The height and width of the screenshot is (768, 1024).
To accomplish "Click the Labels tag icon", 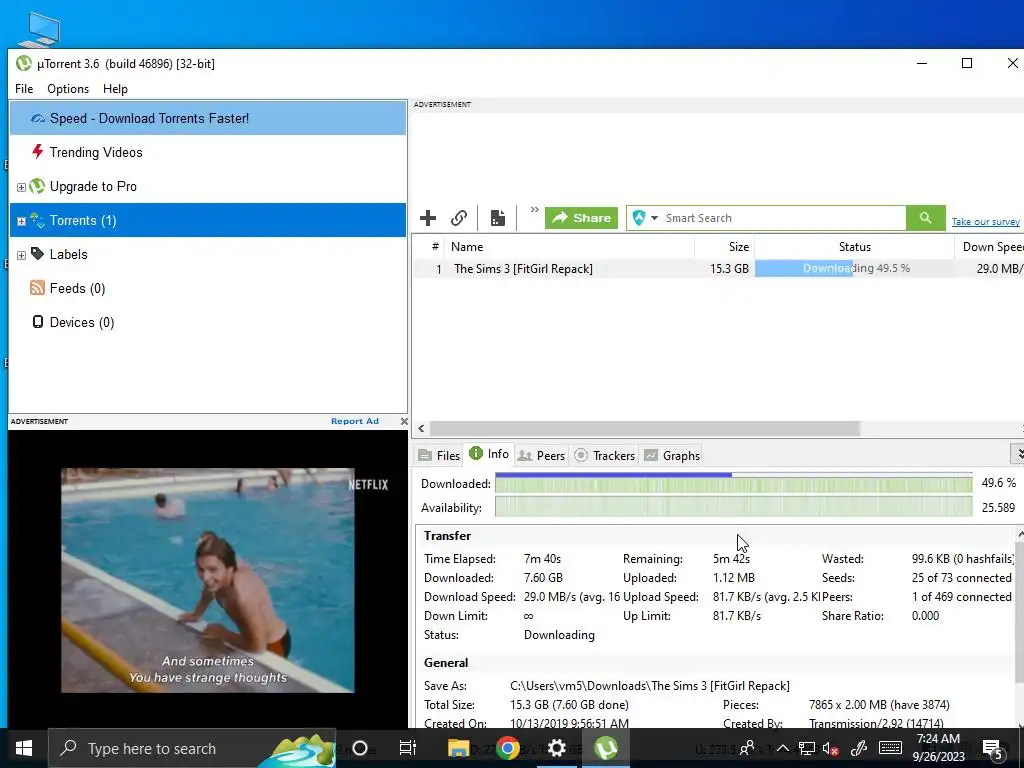I will point(38,253).
